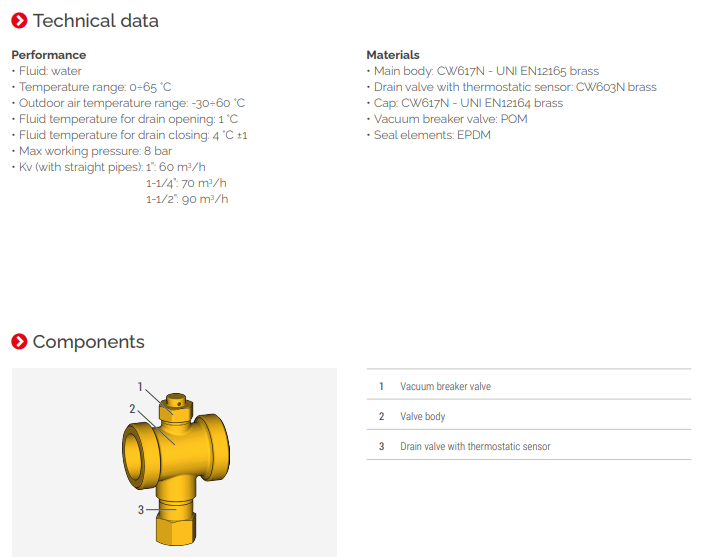Click callout number 1 on the valve diagram
The image size is (720, 557).
(141, 386)
